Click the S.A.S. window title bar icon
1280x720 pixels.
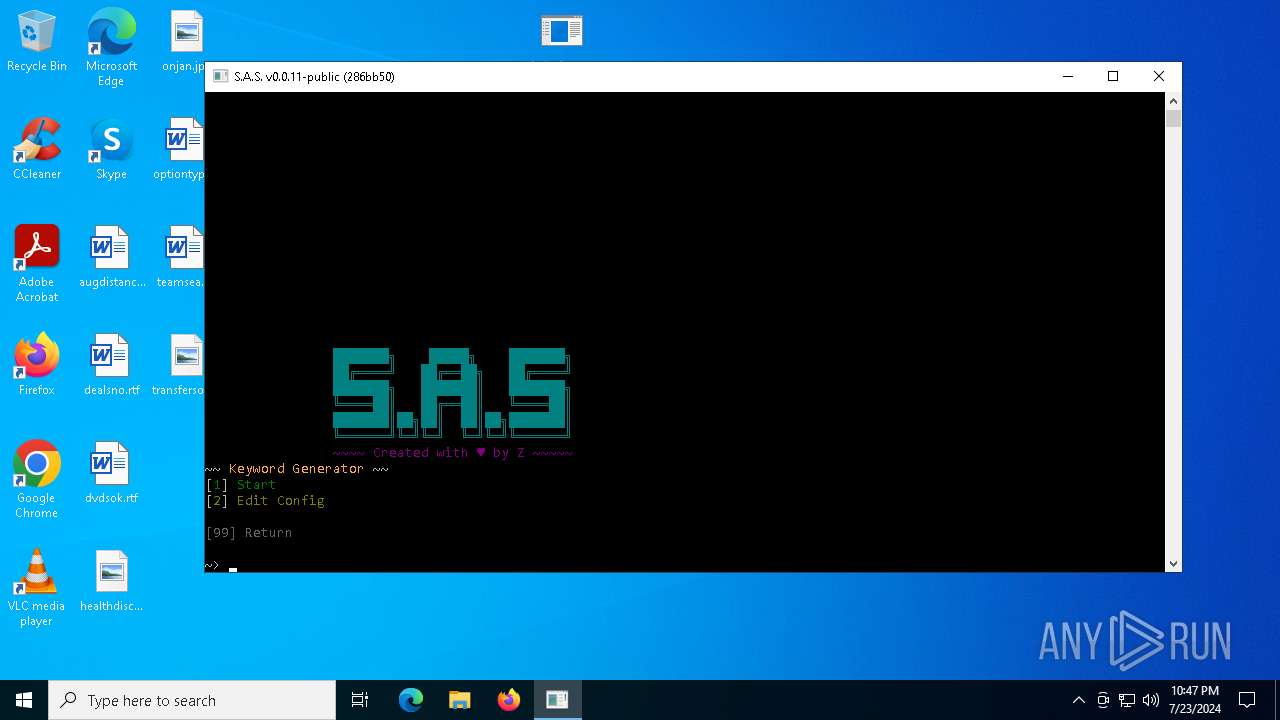tap(221, 76)
